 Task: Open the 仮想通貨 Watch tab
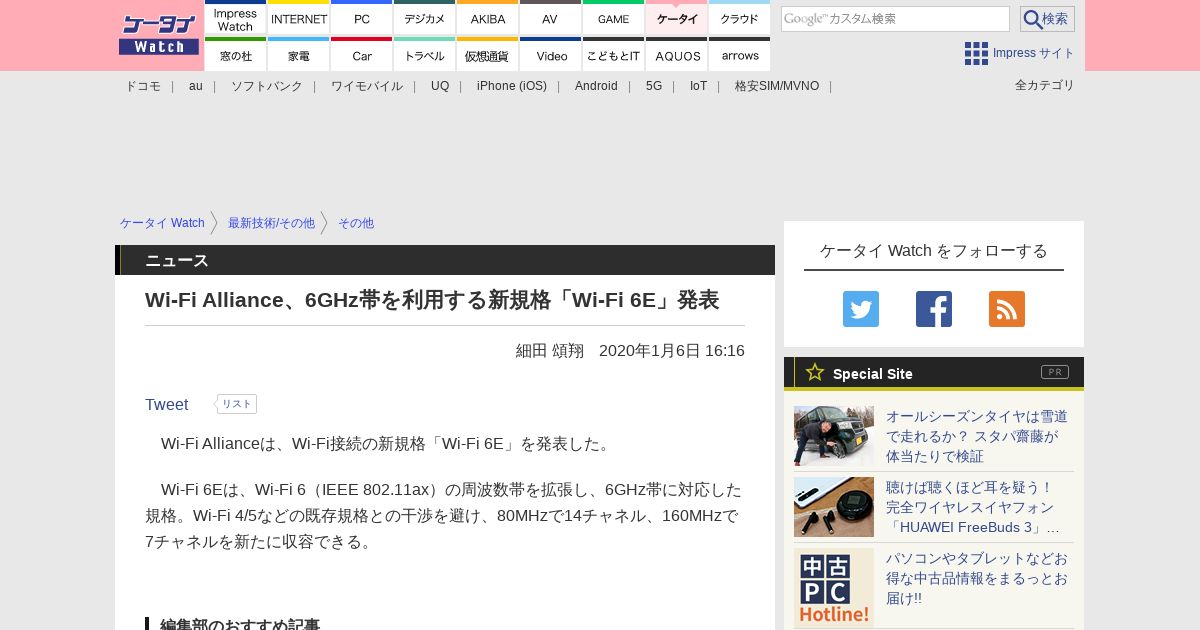coord(488,55)
